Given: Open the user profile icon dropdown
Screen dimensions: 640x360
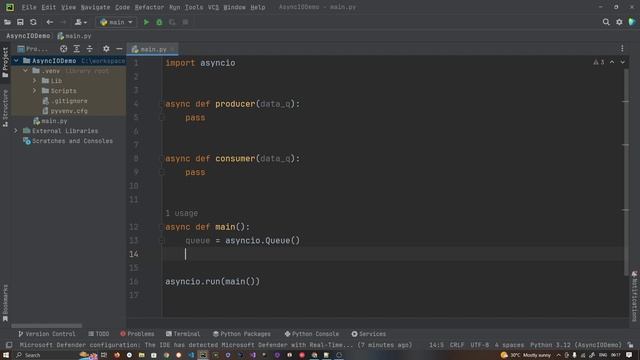Looking at the screenshot, I should 80,22.
